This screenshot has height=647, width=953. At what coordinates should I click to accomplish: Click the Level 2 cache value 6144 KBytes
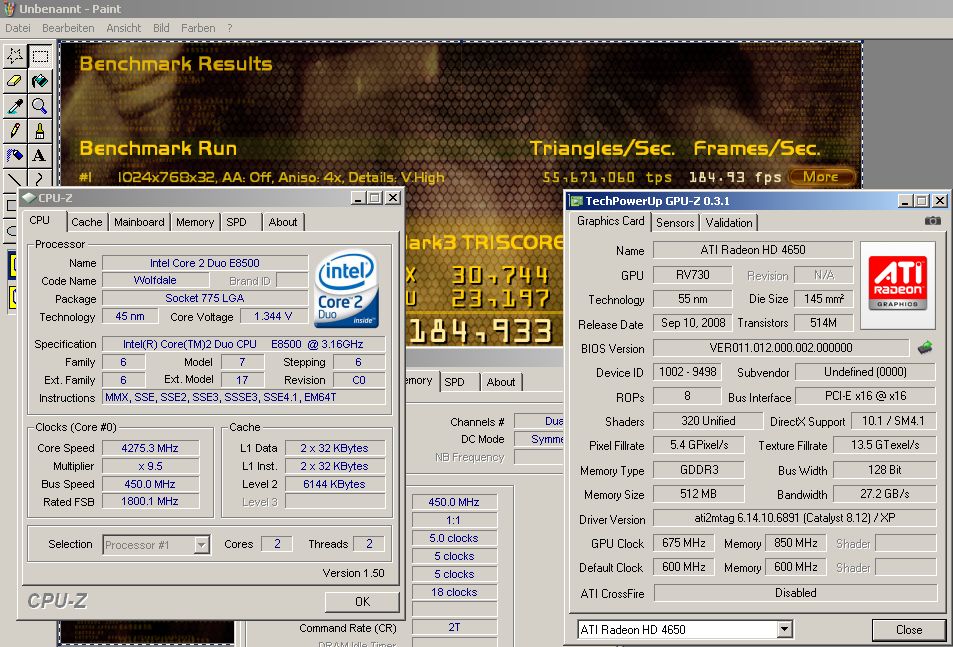[334, 484]
